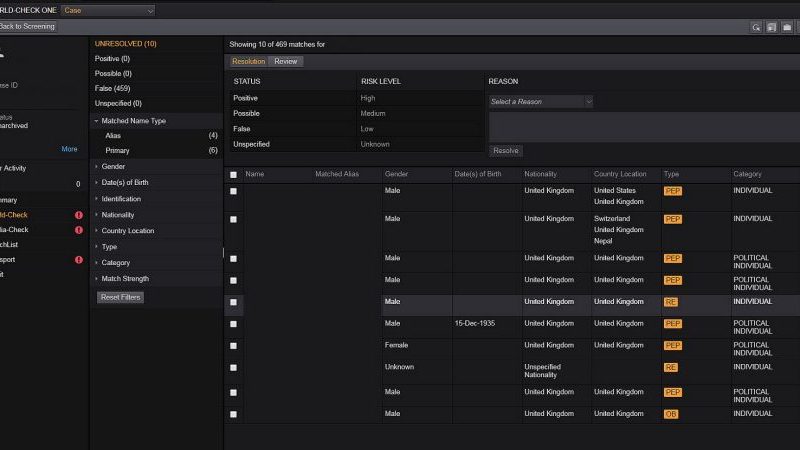Screen dimensions: 800x450
Task: Click the folder icon in top toolbar
Action: point(787,27)
